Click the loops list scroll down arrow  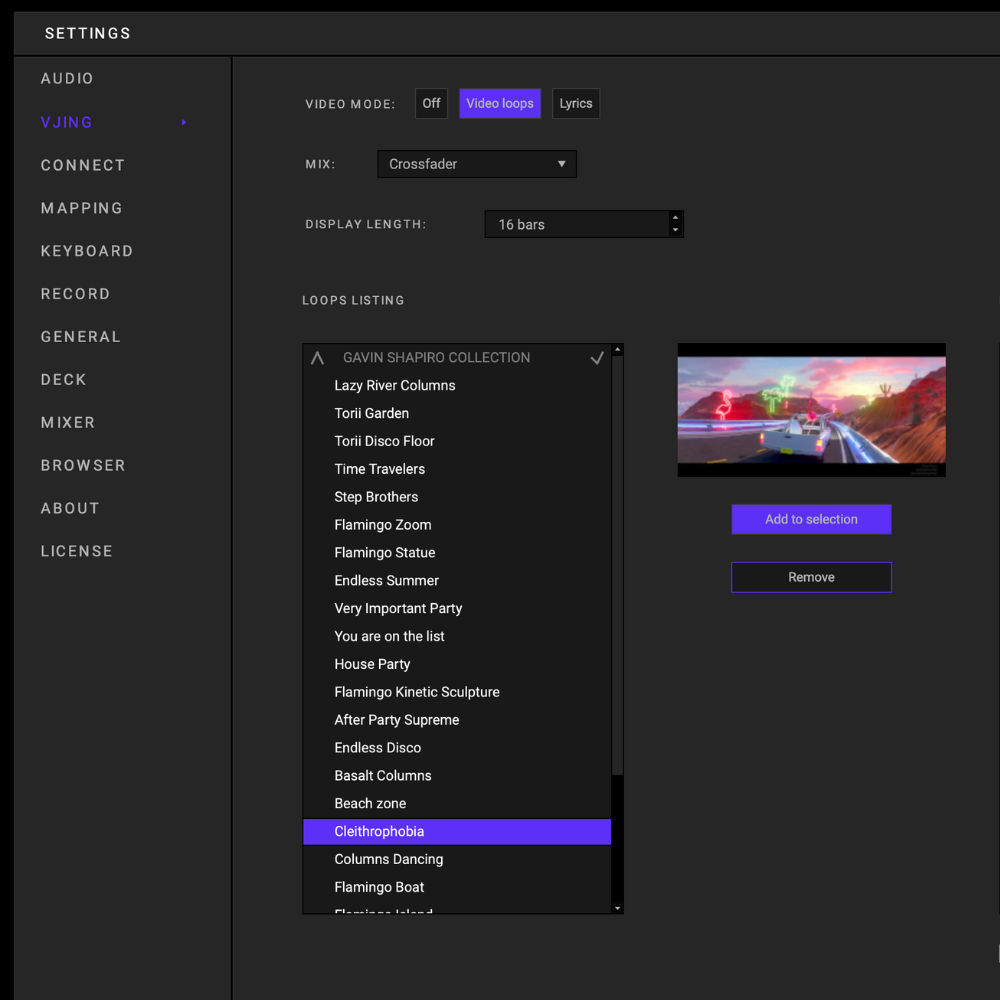pos(617,908)
